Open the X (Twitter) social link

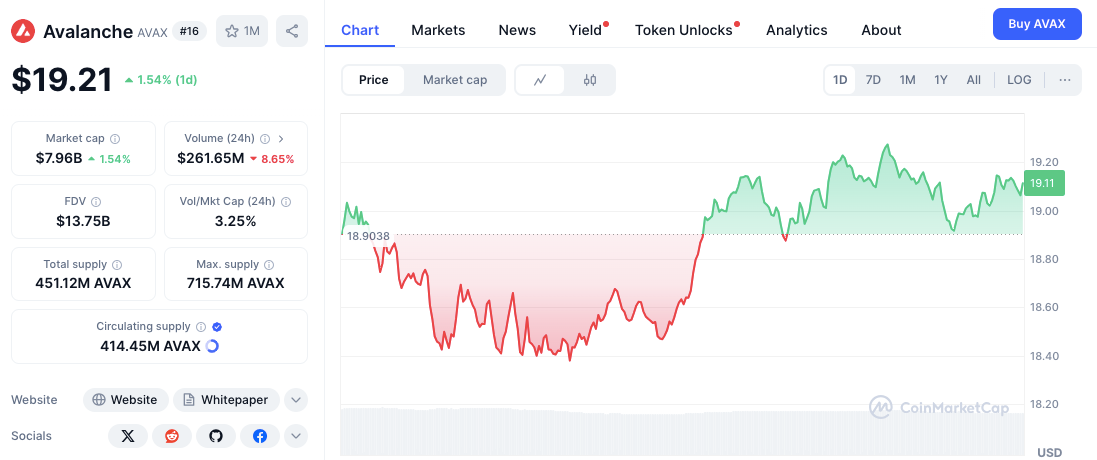pyautogui.click(x=128, y=436)
